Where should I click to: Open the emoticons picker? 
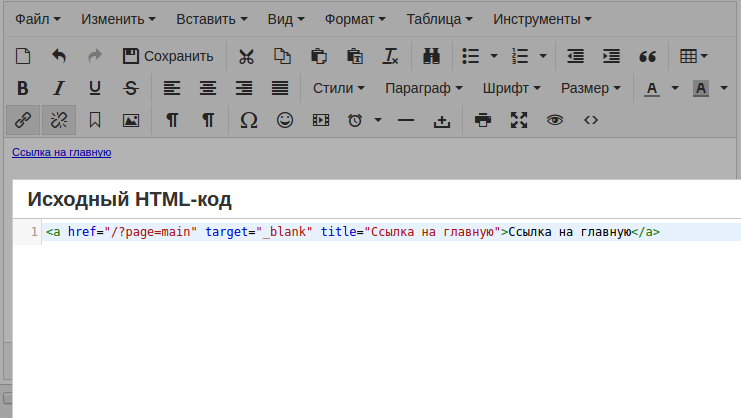(284, 120)
